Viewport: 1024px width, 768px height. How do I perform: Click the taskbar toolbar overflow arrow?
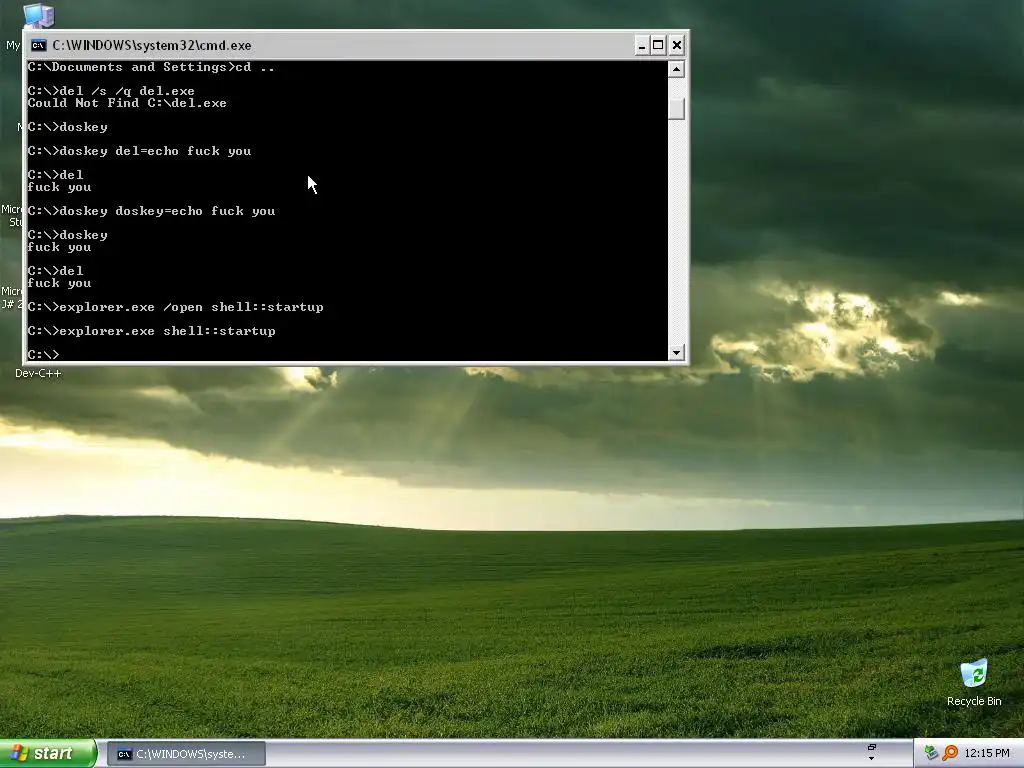(871, 758)
